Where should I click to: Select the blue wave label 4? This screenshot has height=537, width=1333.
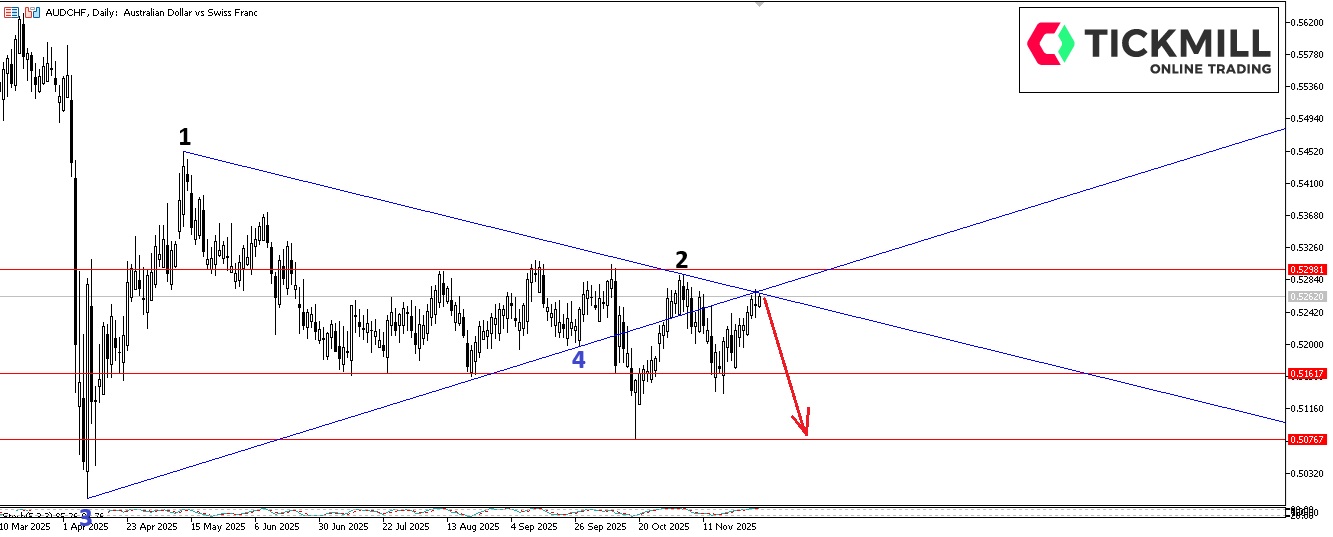578,360
